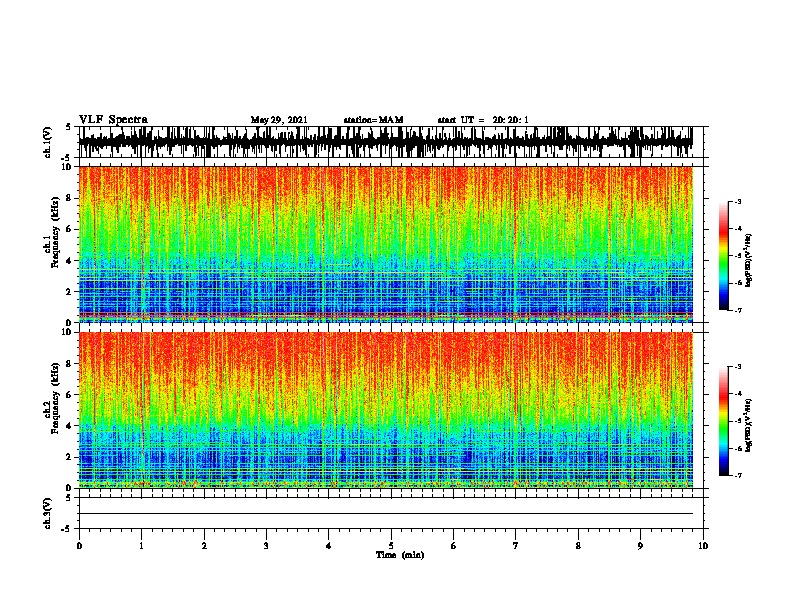Click the "ch.1(V)" waveform axis label
The height and width of the screenshot is (612, 792).
pos(47,142)
